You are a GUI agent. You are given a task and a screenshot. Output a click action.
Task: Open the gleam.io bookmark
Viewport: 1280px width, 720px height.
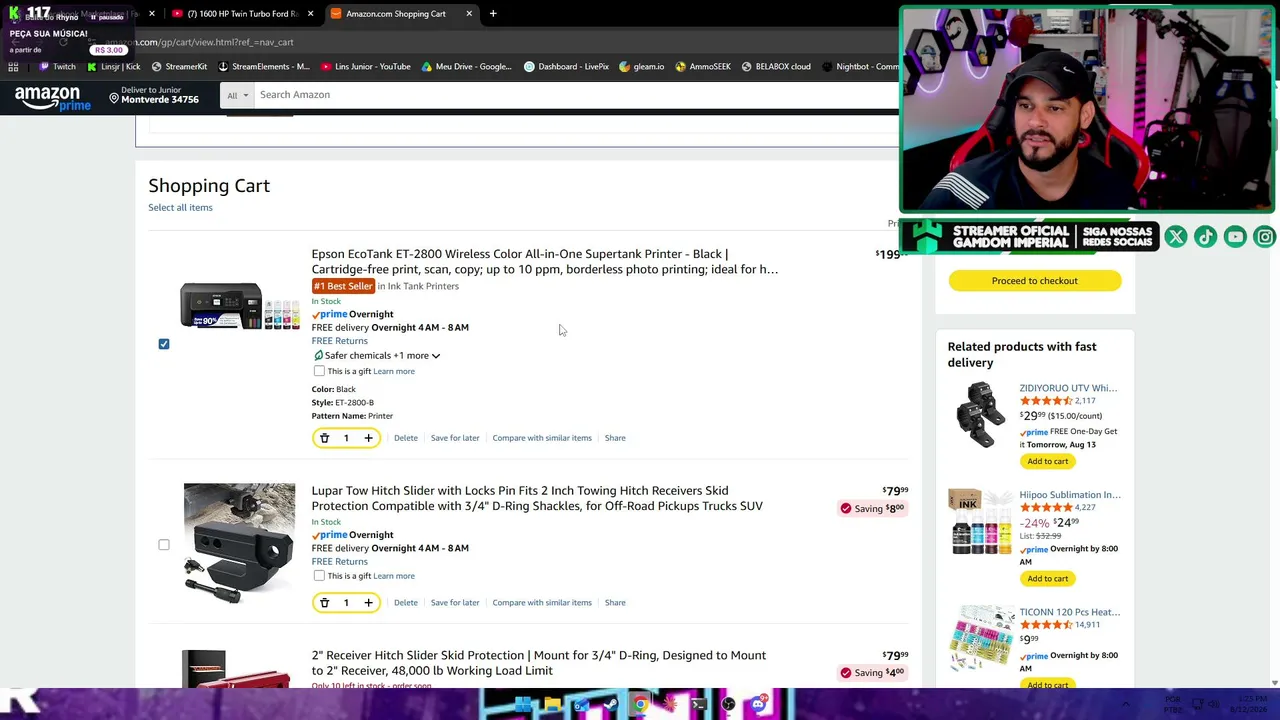[x=642, y=67]
